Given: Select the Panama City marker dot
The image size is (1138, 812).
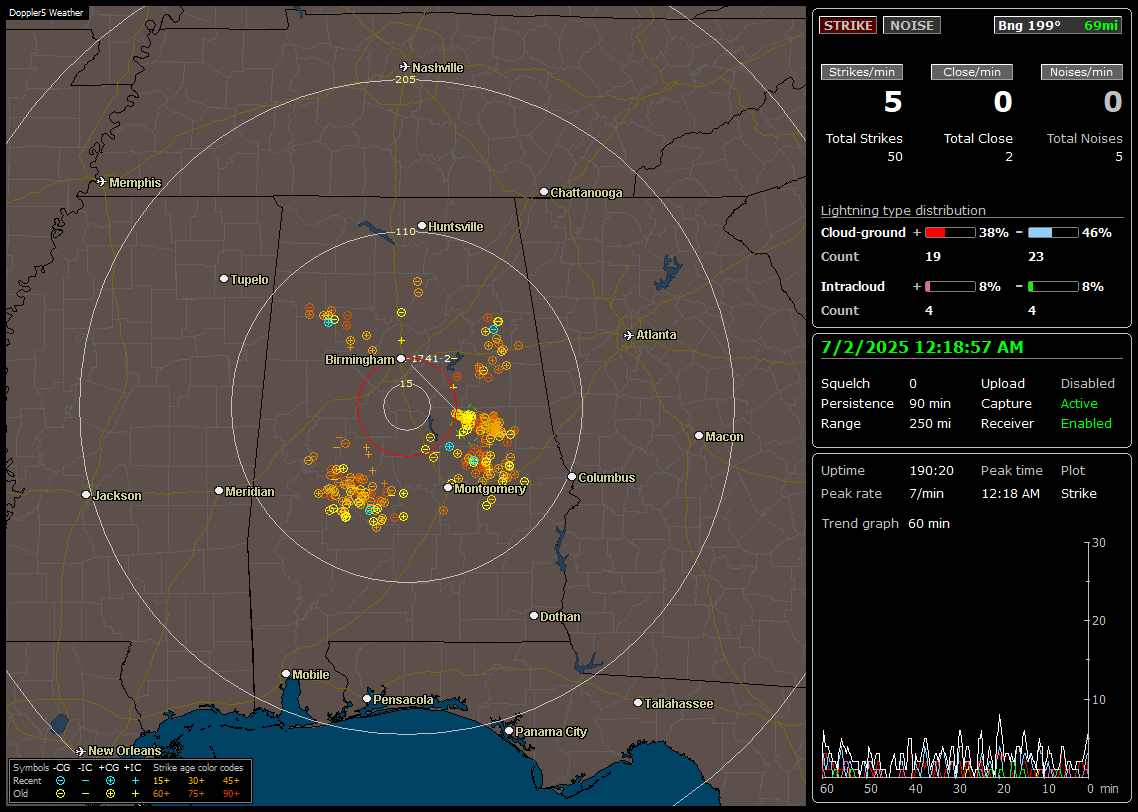Looking at the screenshot, I should point(509,731).
